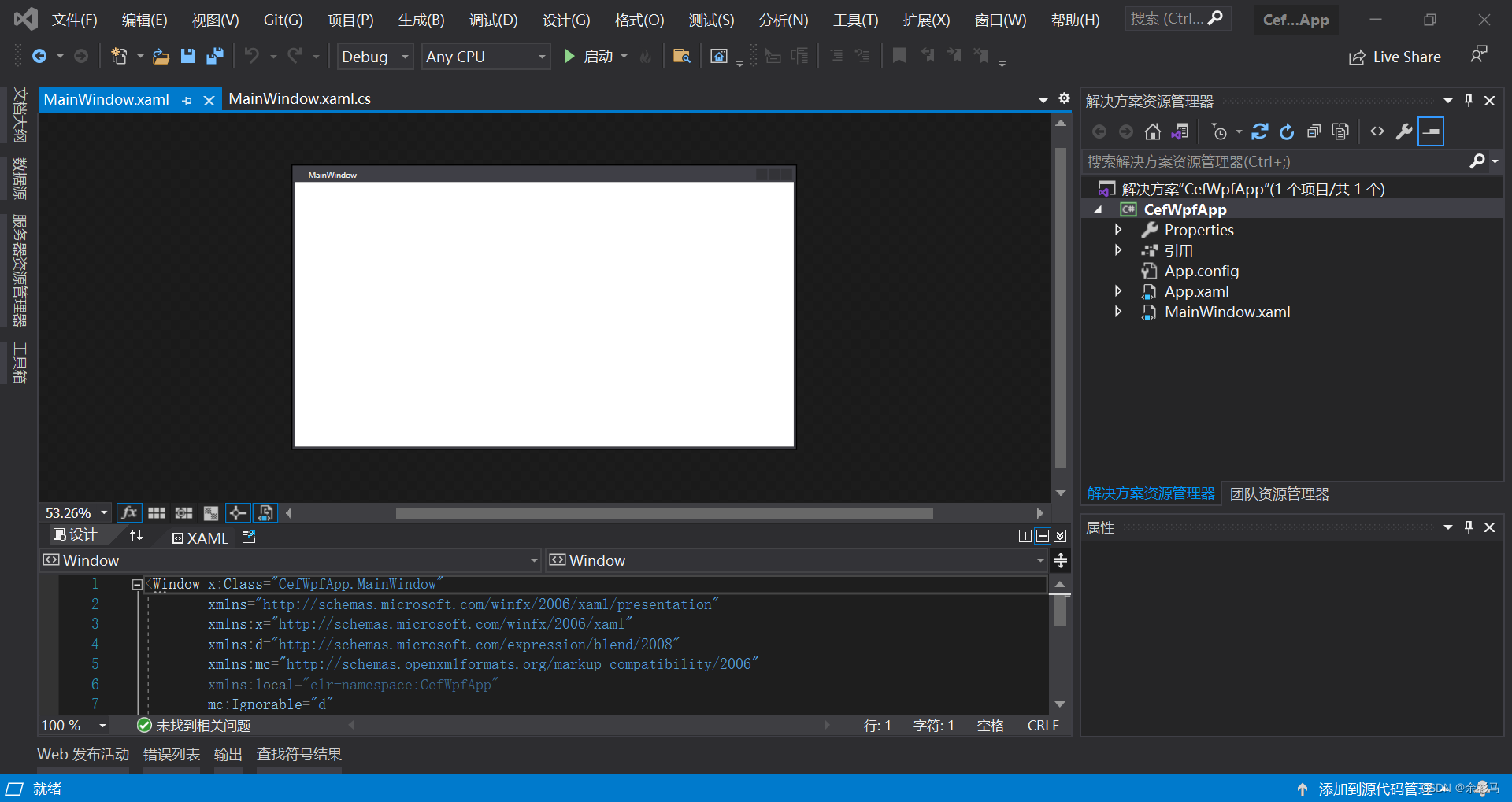
Task: Click the Undo icon in the toolbar
Action: pos(250,56)
